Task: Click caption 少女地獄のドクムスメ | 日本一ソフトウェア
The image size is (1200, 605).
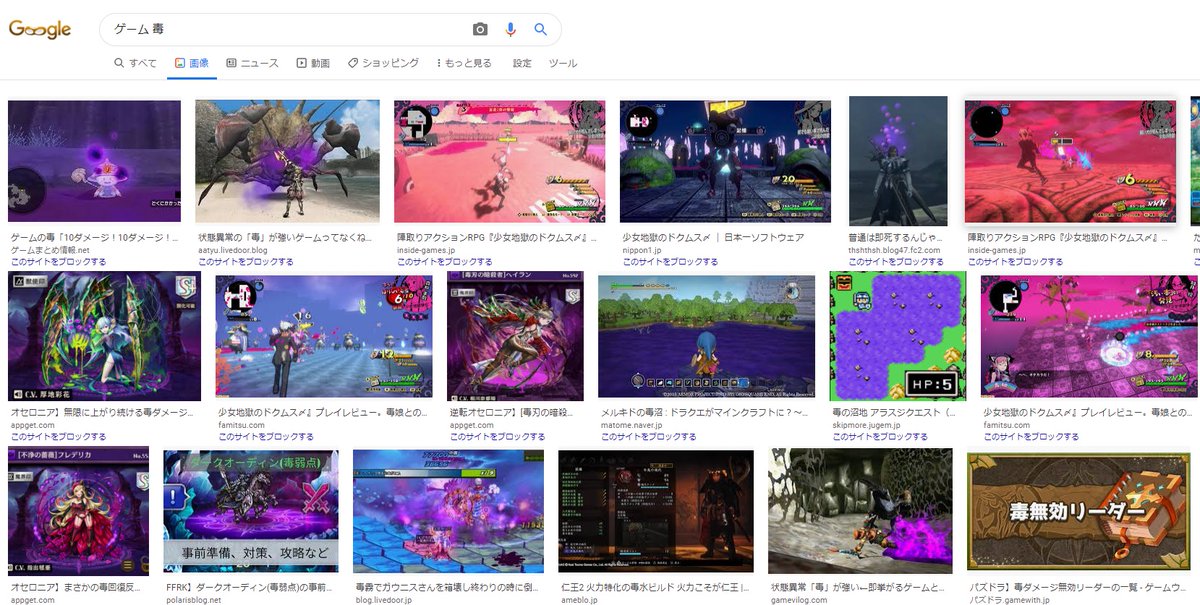Action: click(713, 237)
